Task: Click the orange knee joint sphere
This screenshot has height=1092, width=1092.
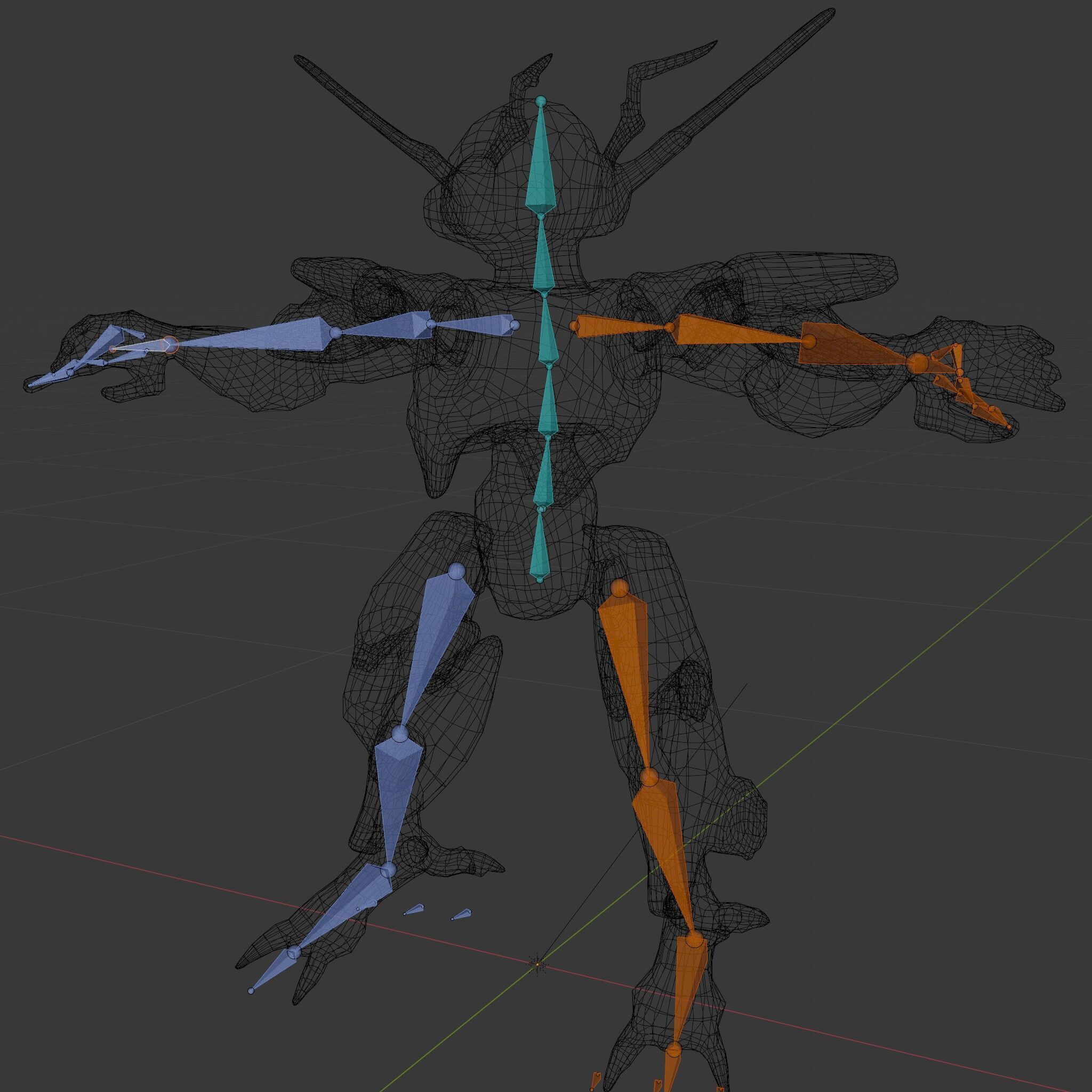Action: [649, 778]
